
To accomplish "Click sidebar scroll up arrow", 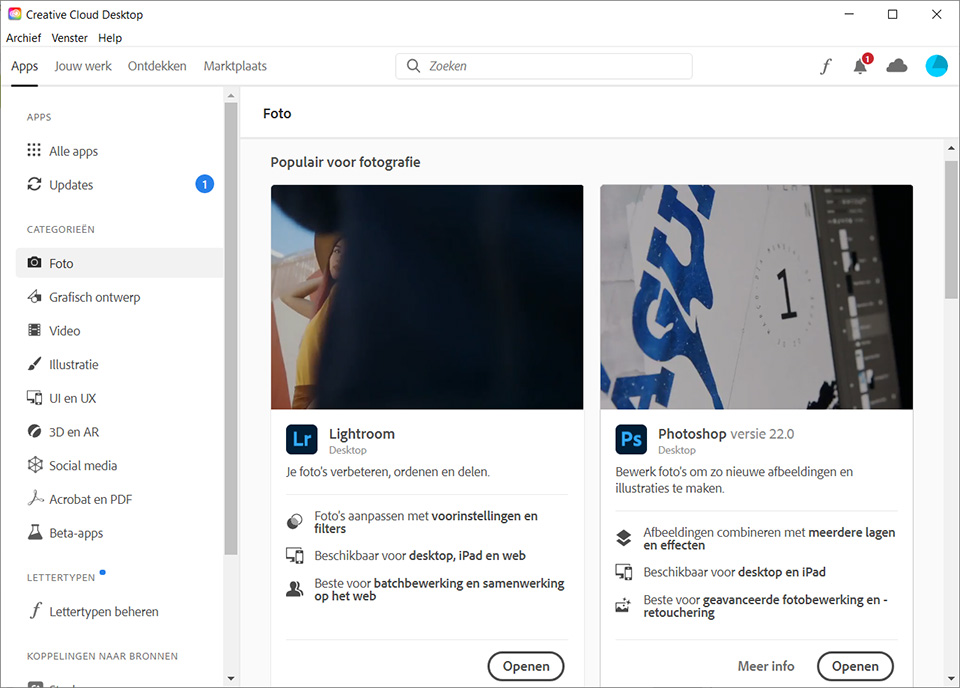I will (x=231, y=95).
